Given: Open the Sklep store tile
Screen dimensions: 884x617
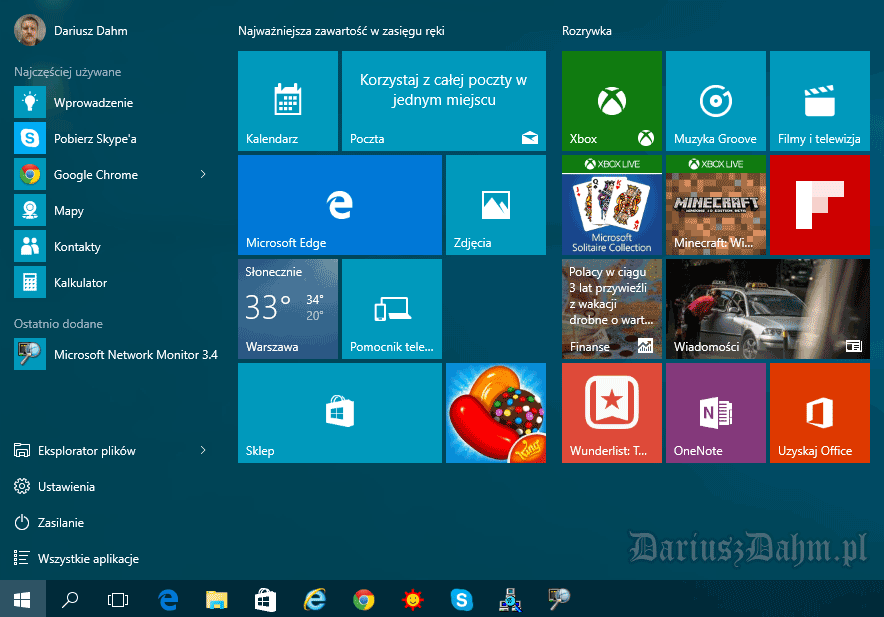Looking at the screenshot, I should point(340,413).
